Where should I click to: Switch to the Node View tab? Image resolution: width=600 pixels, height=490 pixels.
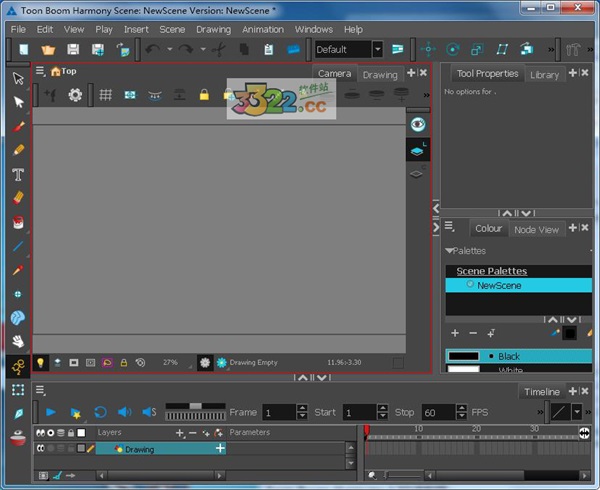(536, 230)
